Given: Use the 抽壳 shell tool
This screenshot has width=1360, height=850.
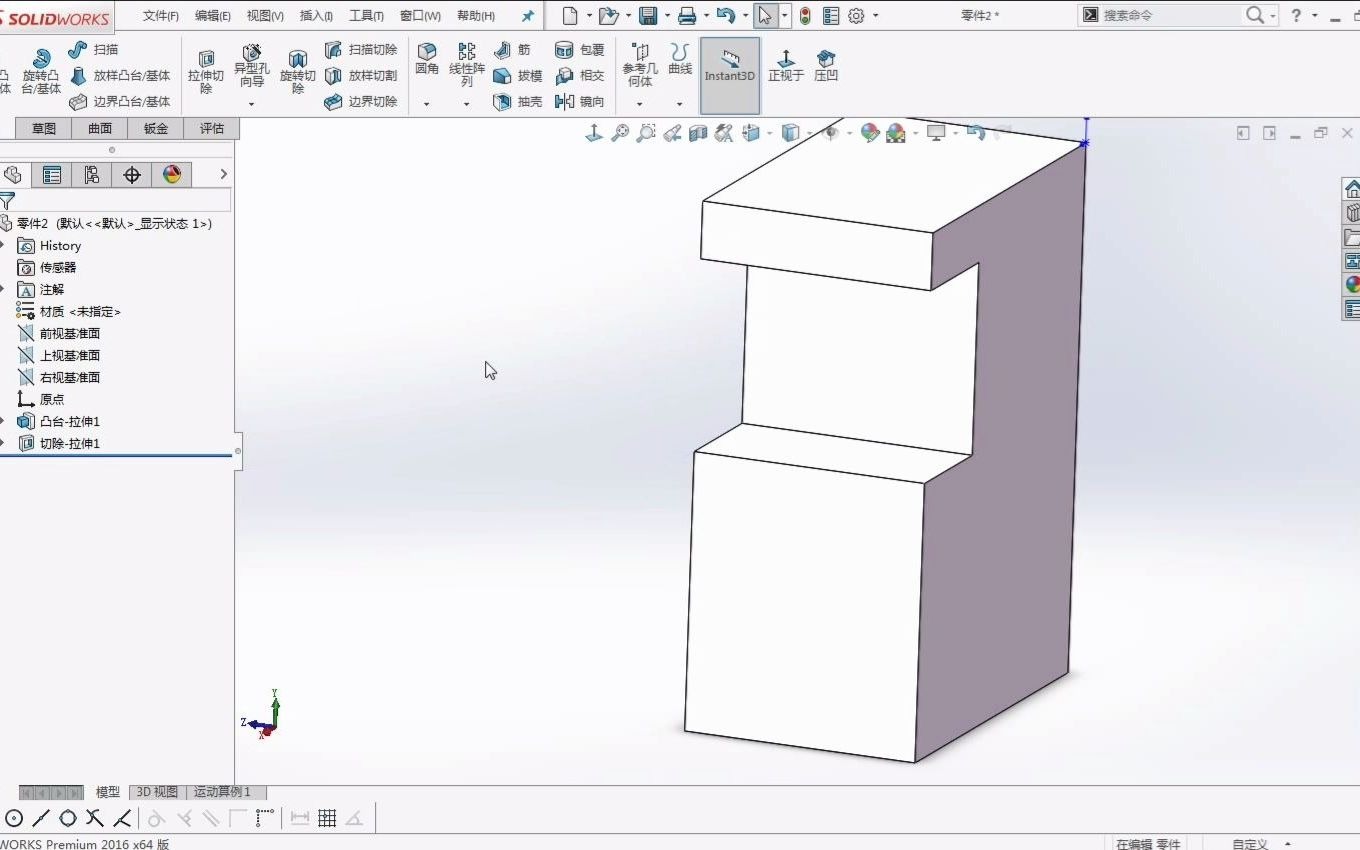Looking at the screenshot, I should click(518, 101).
